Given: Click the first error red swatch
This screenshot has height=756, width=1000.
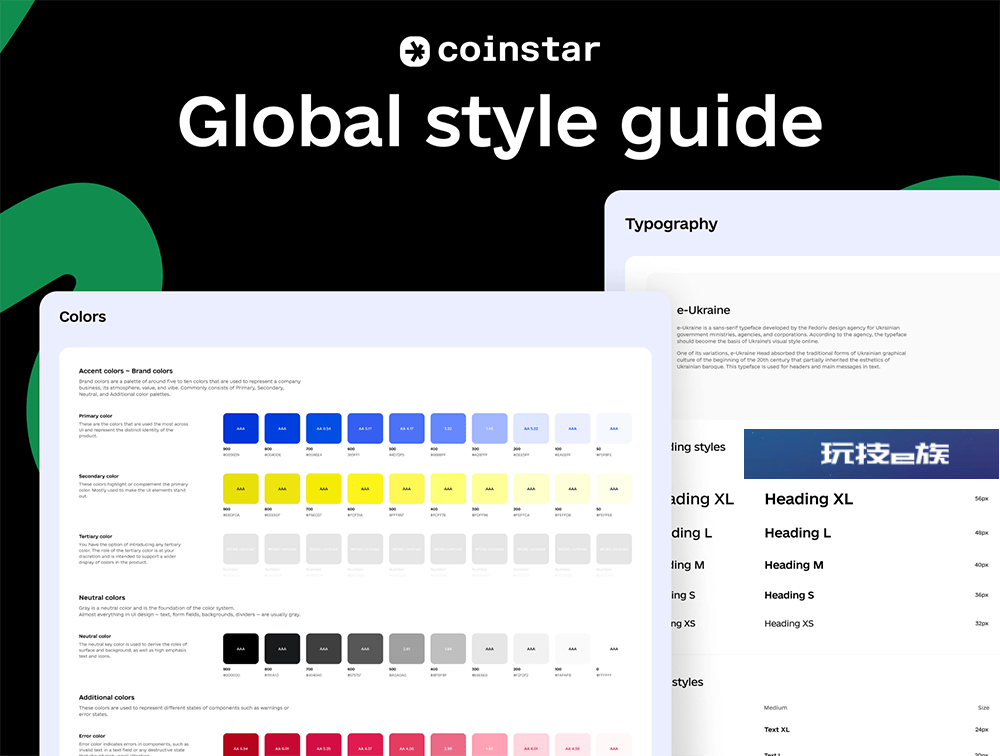Looking at the screenshot, I should pyautogui.click(x=240, y=745).
